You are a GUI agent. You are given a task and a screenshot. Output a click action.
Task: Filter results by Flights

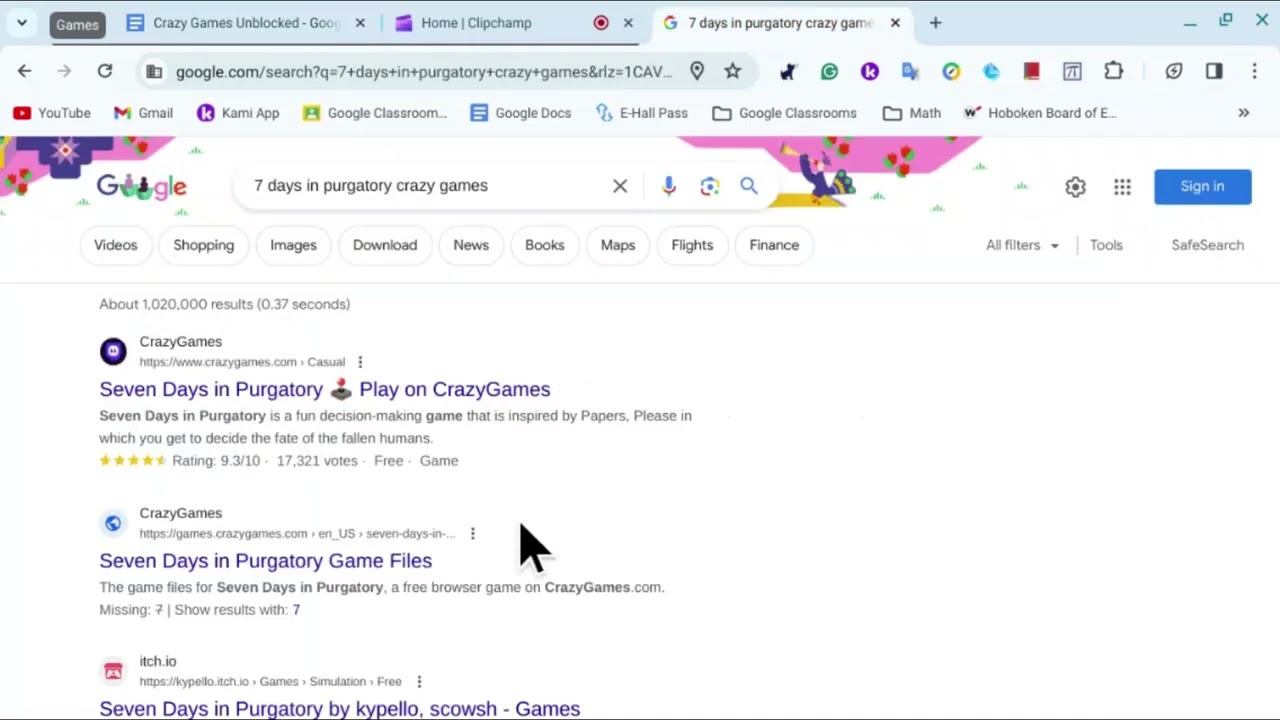pyautogui.click(x=692, y=245)
